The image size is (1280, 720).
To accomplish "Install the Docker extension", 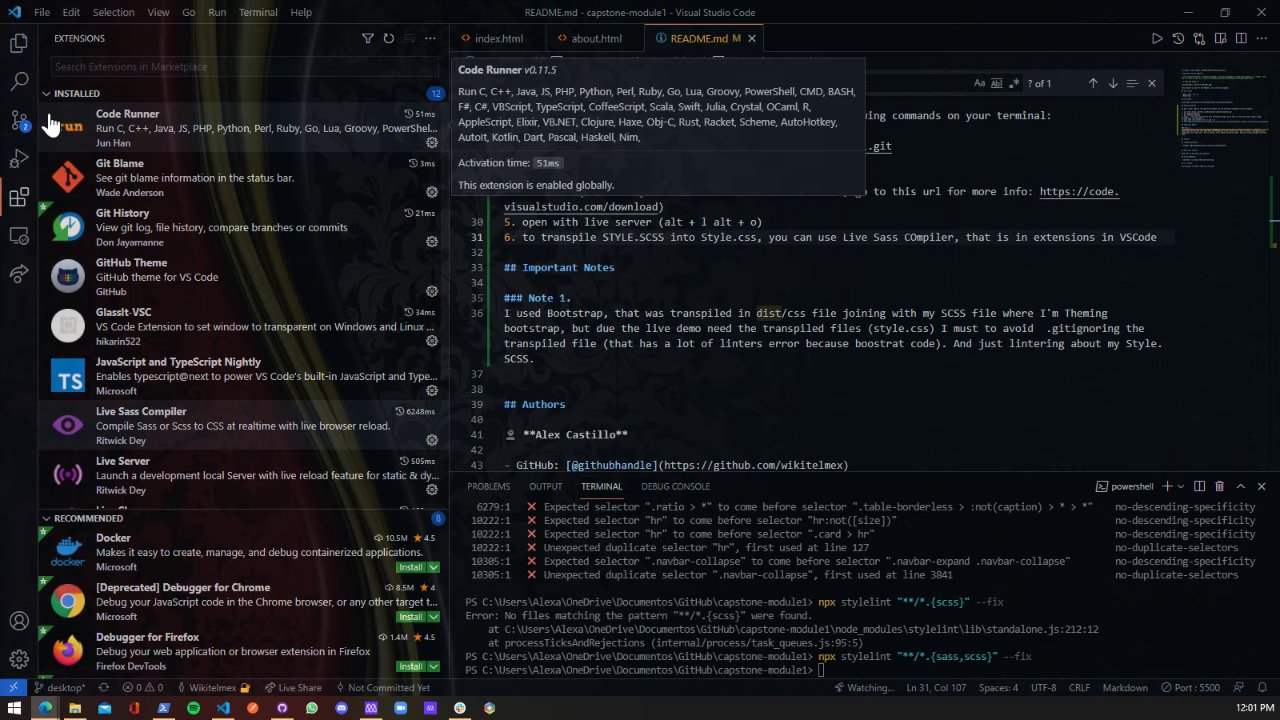I will pos(411,567).
